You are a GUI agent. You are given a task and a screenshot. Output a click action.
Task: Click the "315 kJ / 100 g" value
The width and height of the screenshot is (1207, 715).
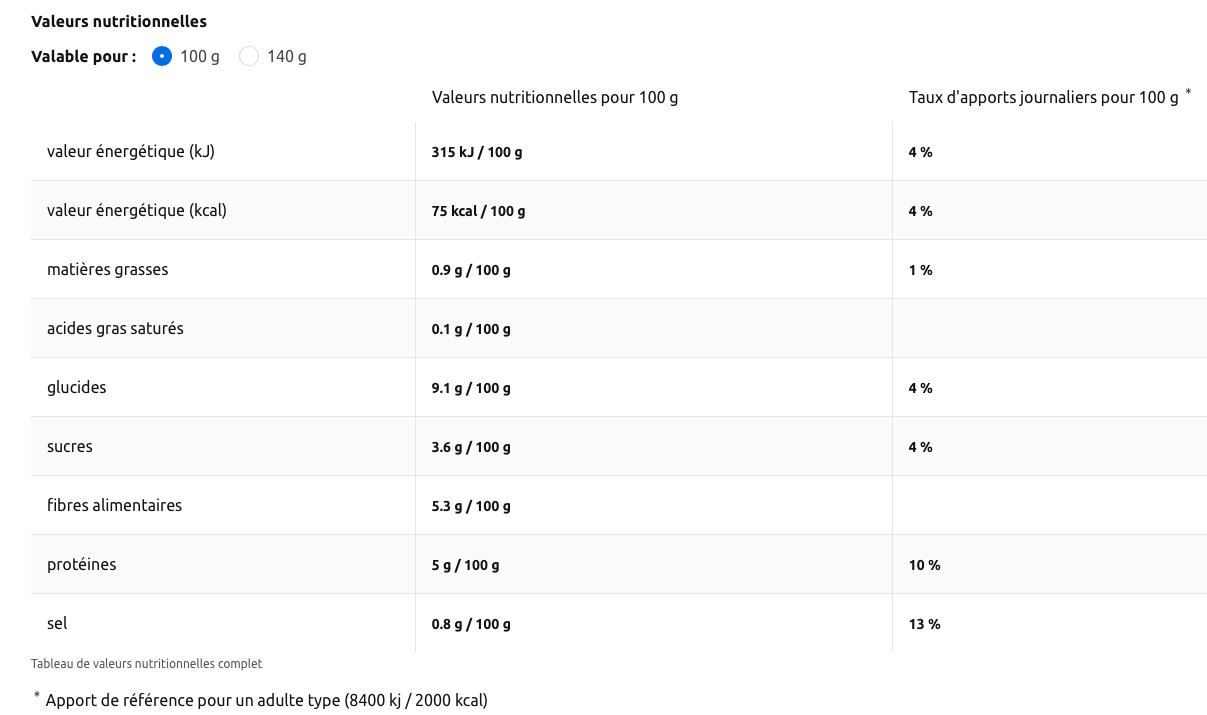tap(477, 152)
